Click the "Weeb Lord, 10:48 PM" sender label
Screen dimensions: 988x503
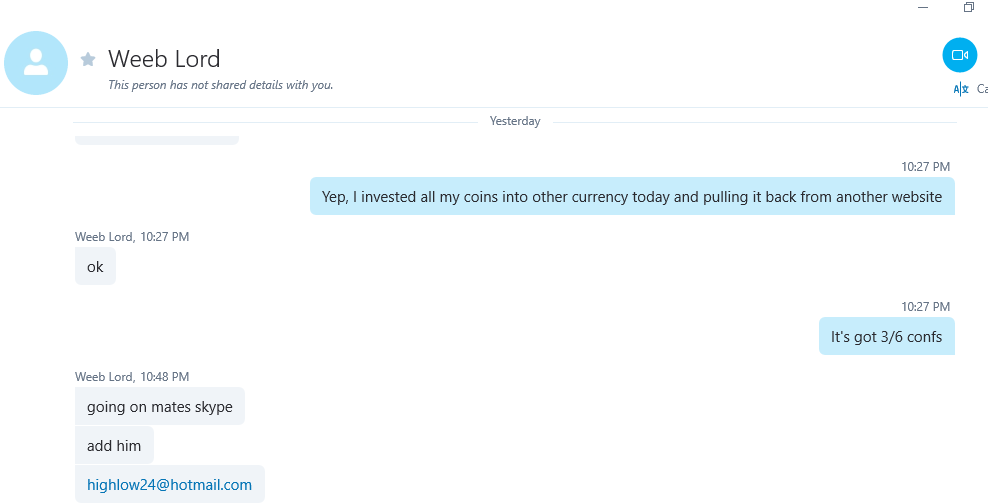pyautogui.click(x=132, y=376)
